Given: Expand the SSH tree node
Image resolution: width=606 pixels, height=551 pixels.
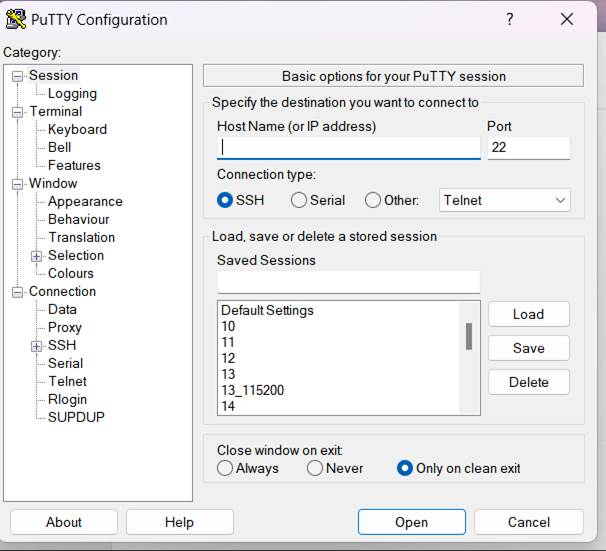Looking at the screenshot, I should pyautogui.click(x=36, y=346).
